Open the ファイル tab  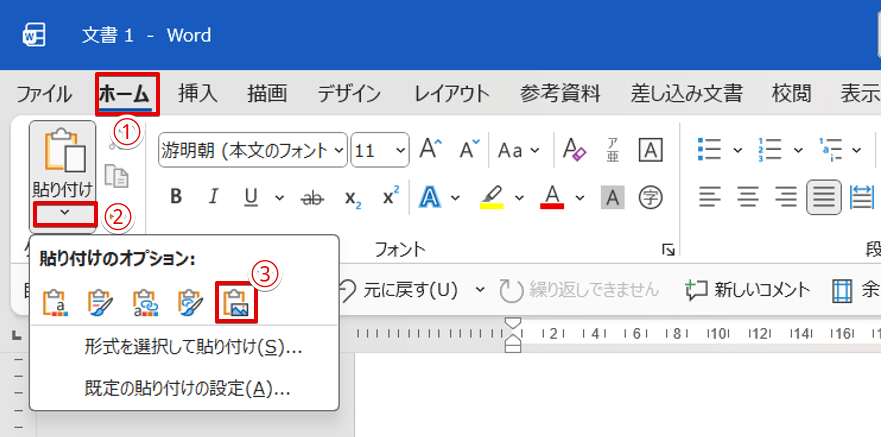44,94
